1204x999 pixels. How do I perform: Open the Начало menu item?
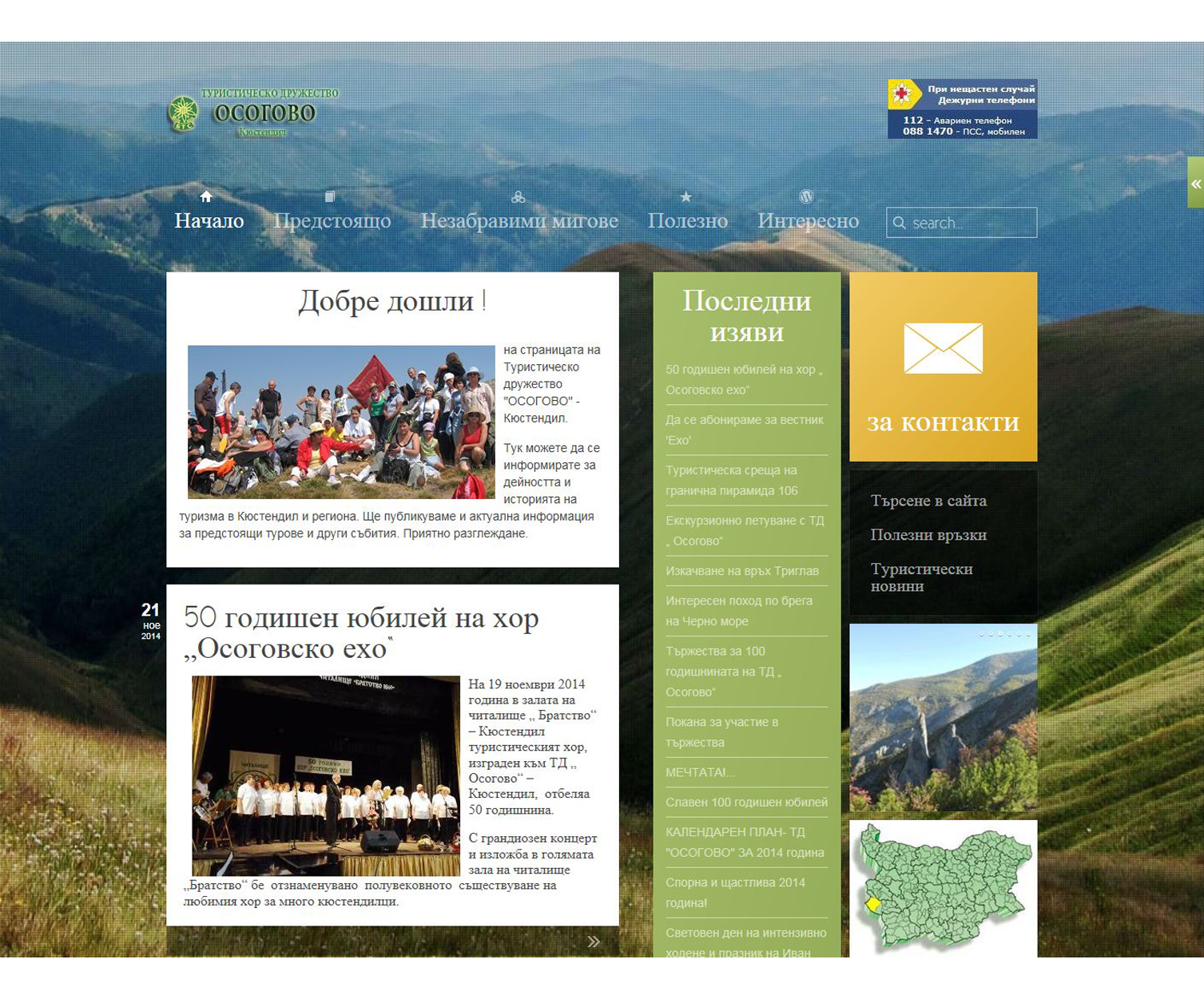point(209,221)
